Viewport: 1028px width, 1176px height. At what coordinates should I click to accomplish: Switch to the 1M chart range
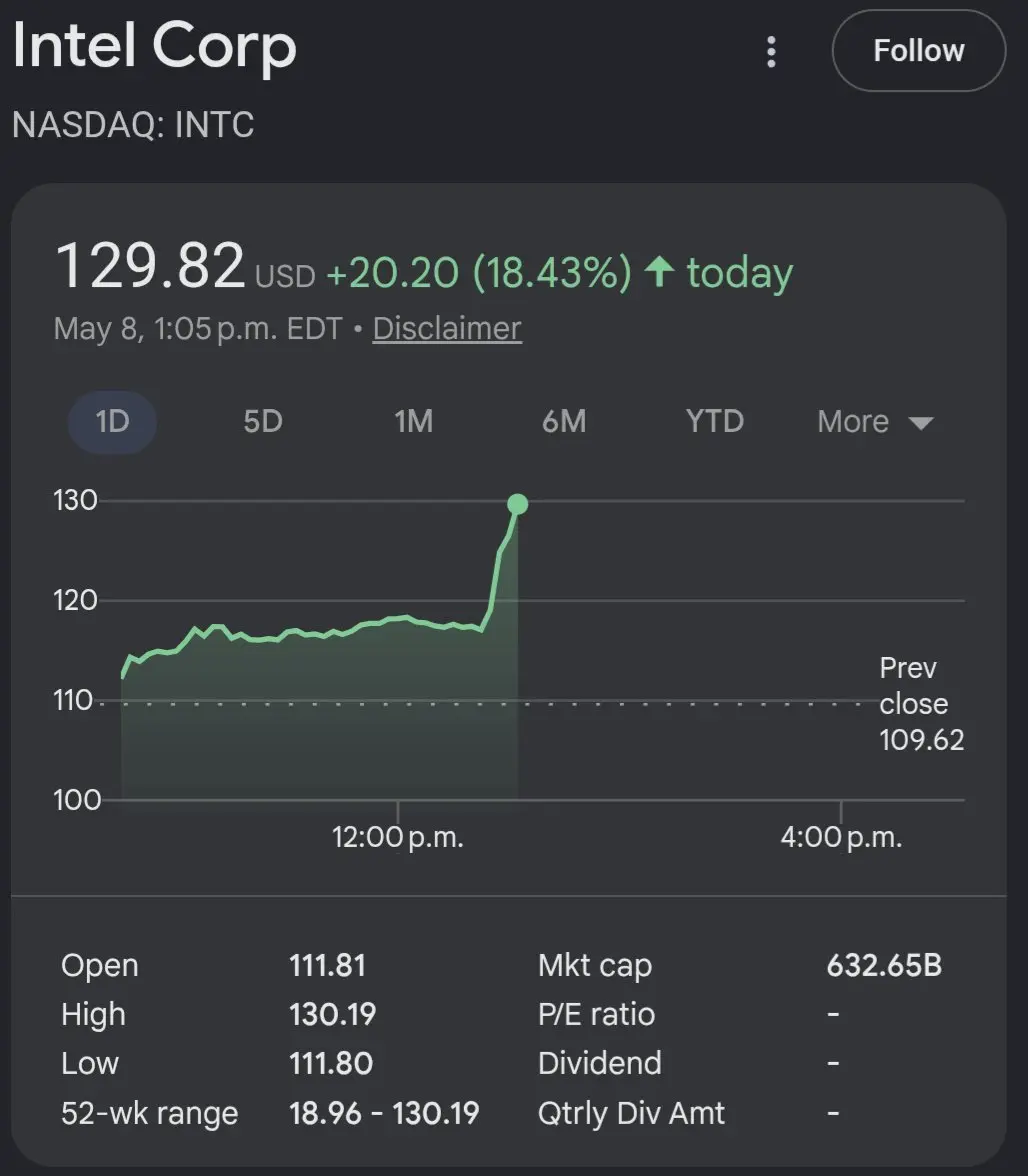tap(414, 422)
